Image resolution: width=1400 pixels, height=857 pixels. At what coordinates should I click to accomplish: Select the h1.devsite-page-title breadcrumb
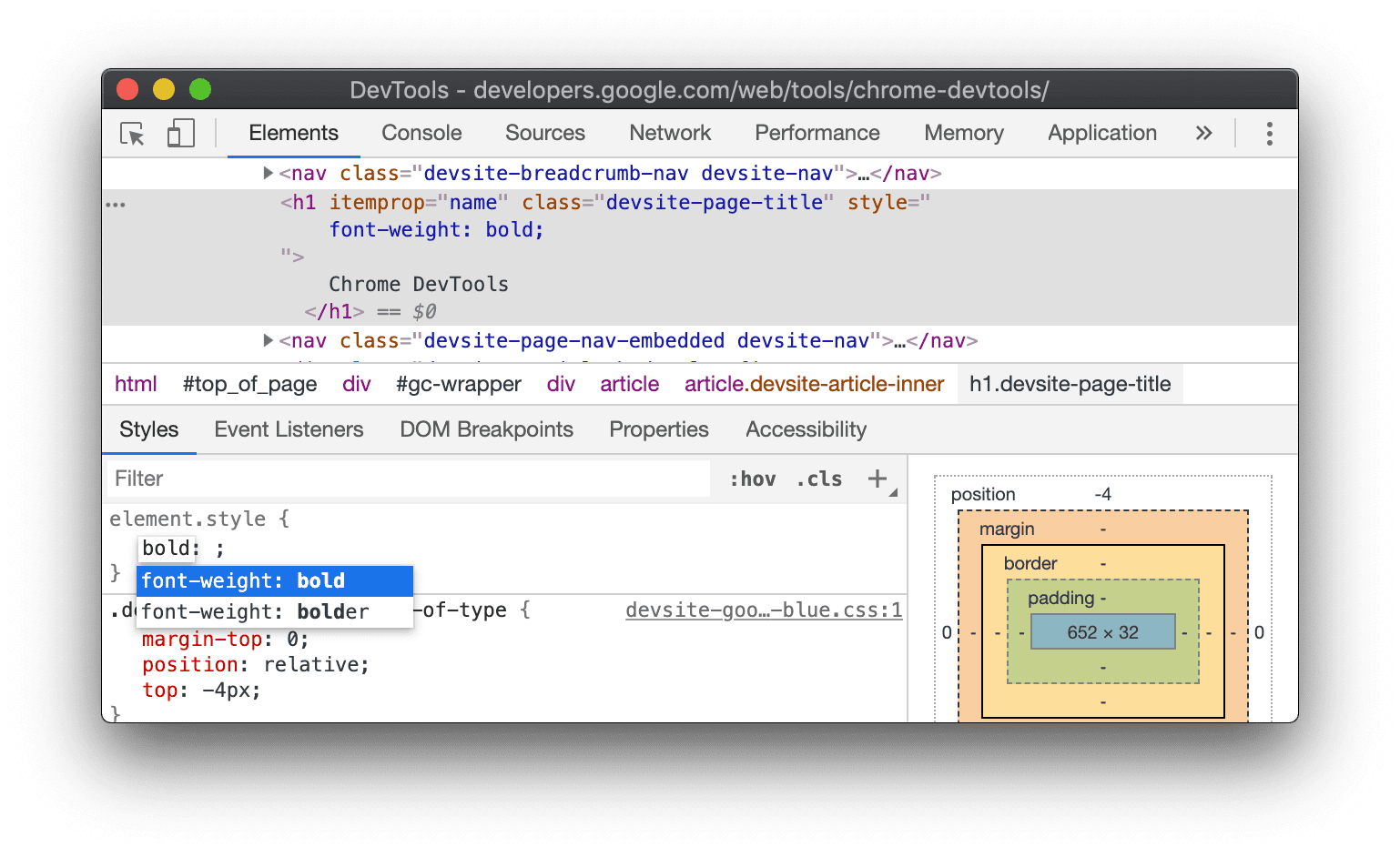[x=1069, y=383]
